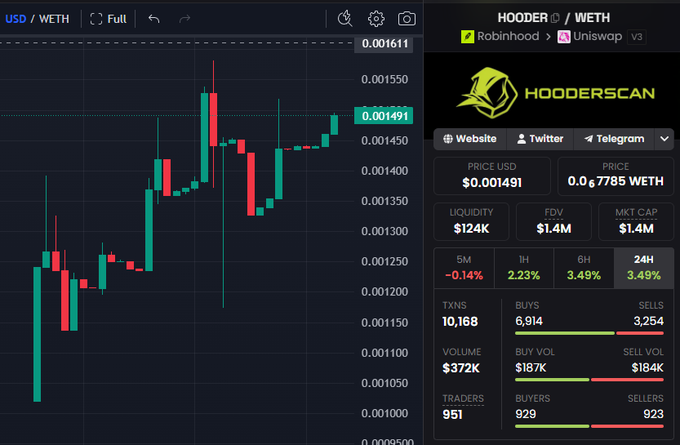Open the quick search lightning icon

[345, 19]
